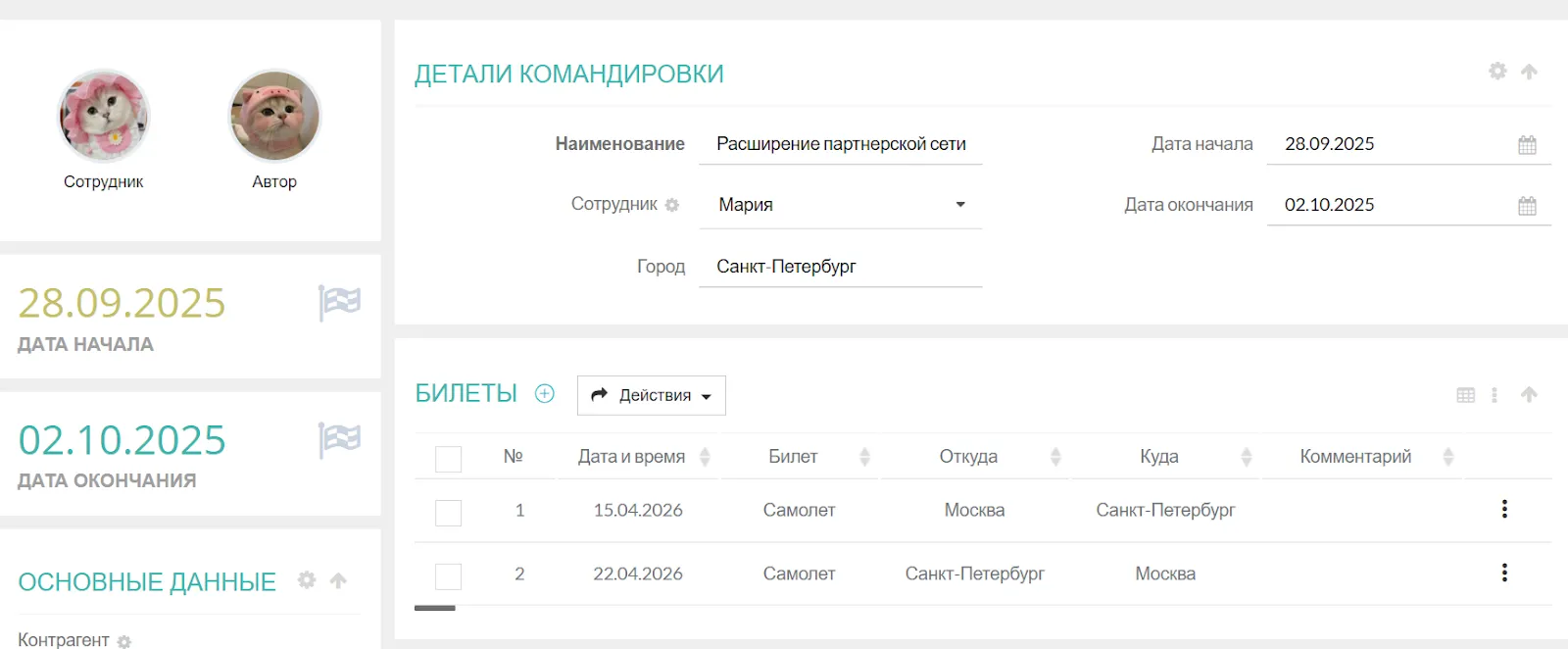Viewport: 1568px width, 649px height.
Task: Open the Действия dropdown button
Action: [651, 395]
